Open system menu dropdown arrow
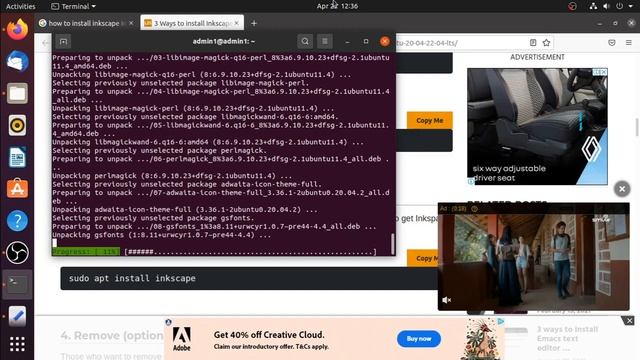Viewport: 640px width, 360px height. pos(631,6)
